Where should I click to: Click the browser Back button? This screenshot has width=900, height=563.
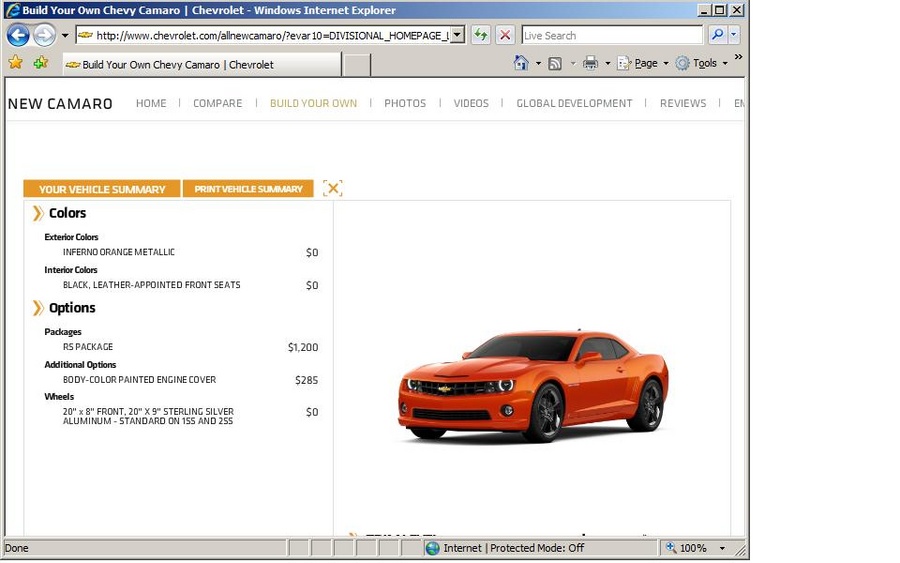(18, 35)
